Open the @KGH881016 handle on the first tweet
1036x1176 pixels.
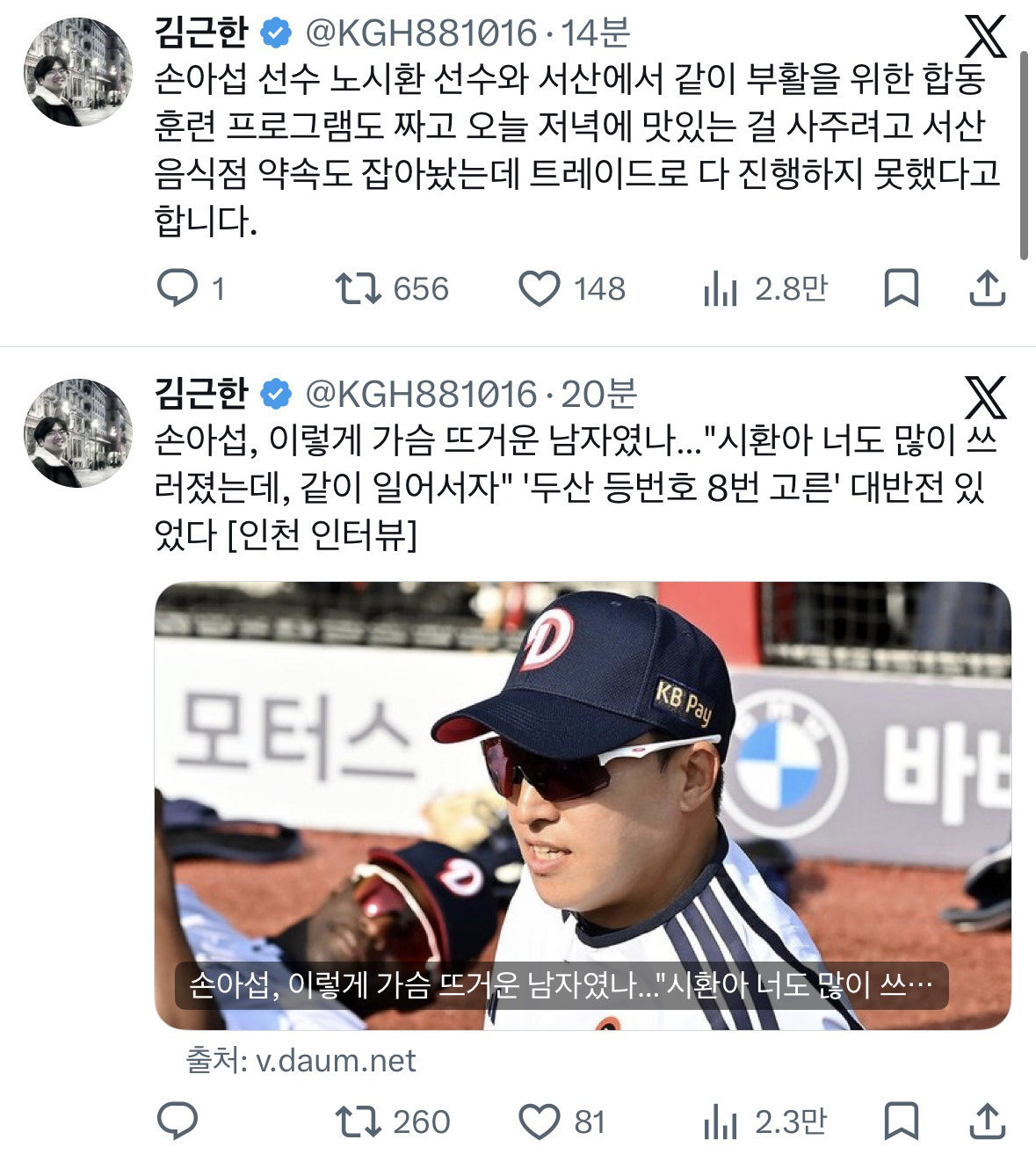pyautogui.click(x=421, y=33)
